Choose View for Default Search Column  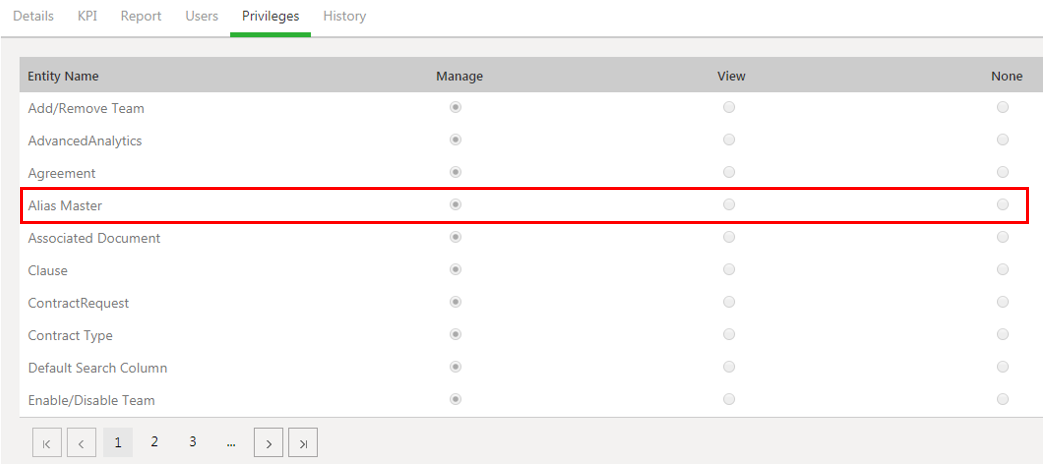click(x=729, y=367)
